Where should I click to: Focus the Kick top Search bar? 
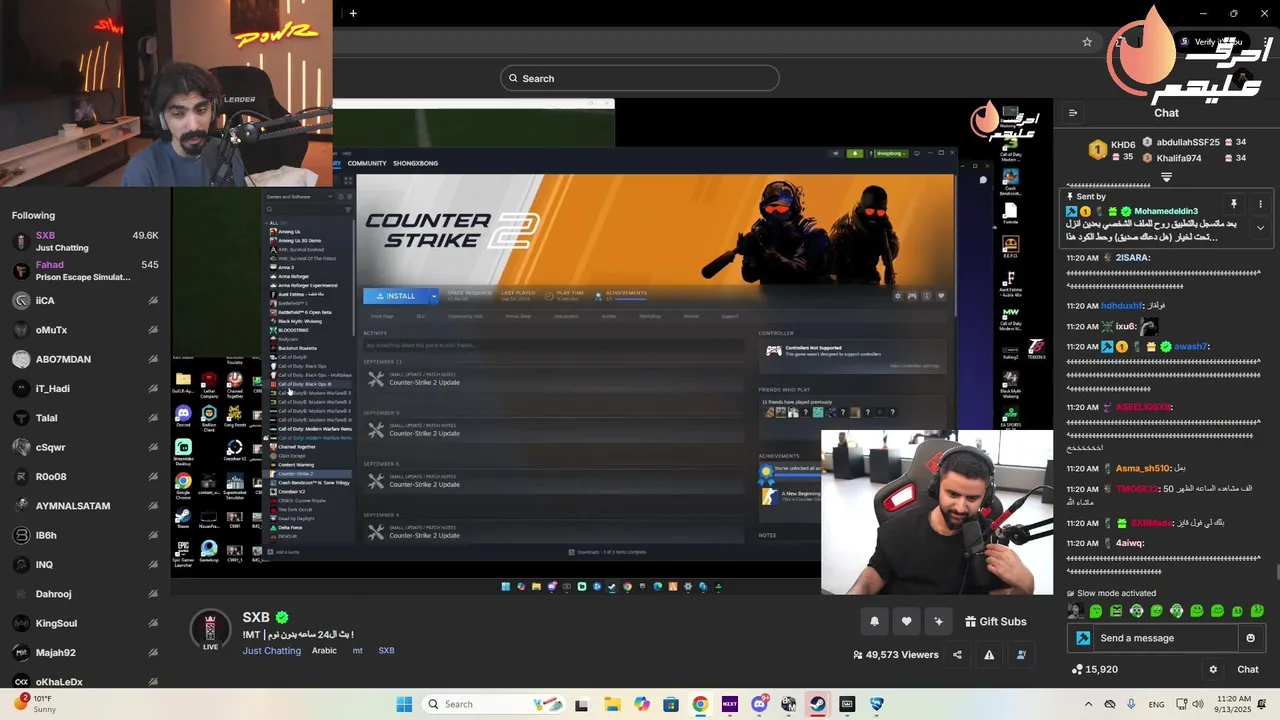coord(640,78)
